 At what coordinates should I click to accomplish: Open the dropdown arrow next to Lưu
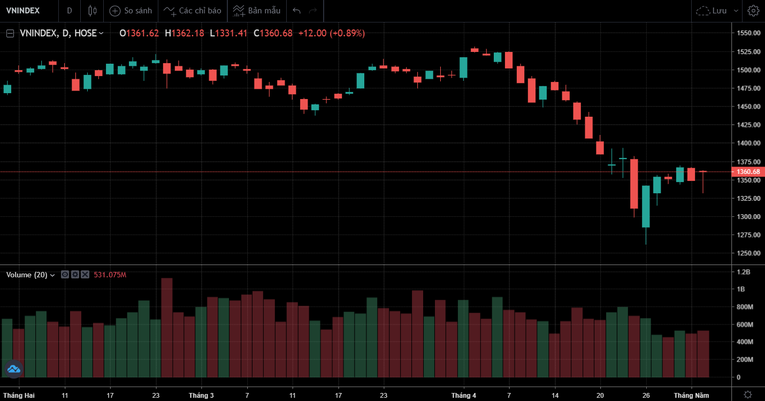coord(736,11)
